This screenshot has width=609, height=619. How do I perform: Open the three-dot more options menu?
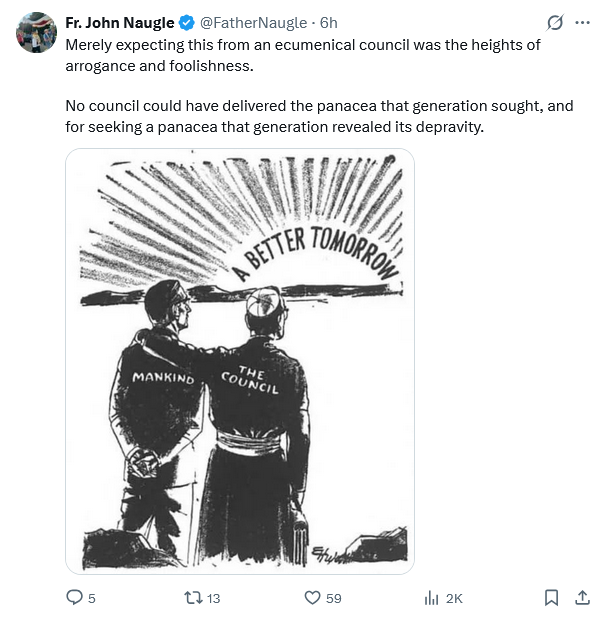pyautogui.click(x=583, y=23)
